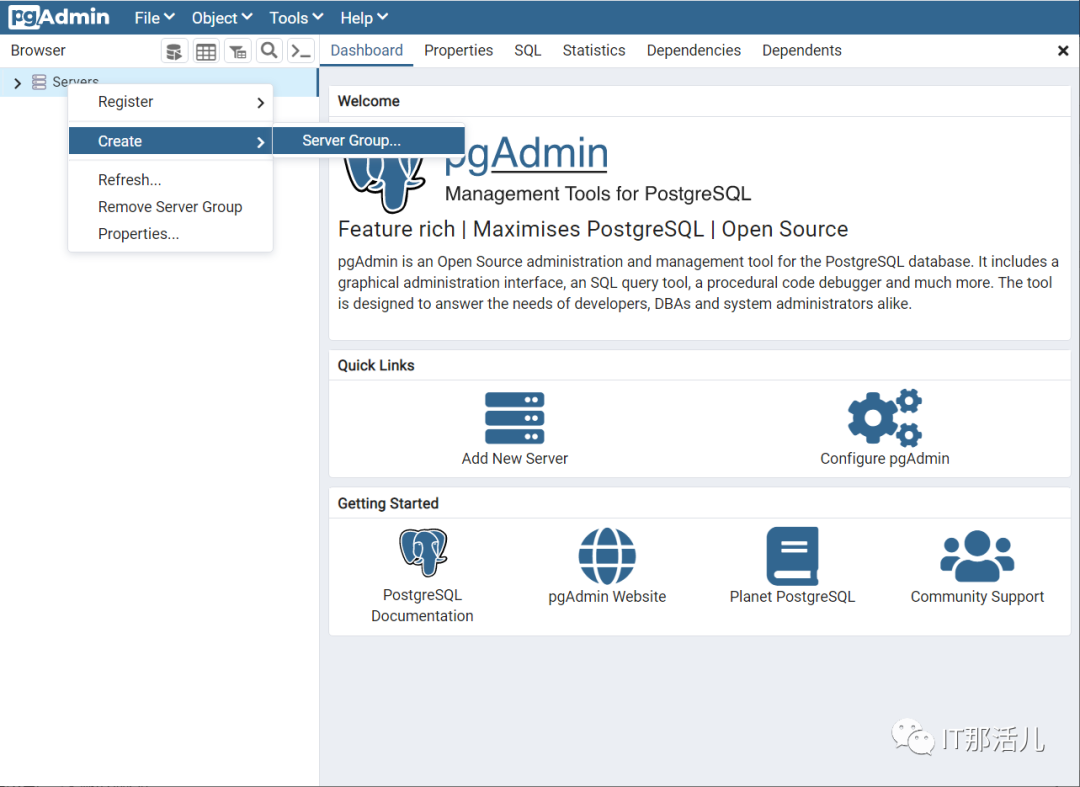Viewport: 1080px width, 787px height.
Task: Click the View Data table icon
Action: click(206, 51)
